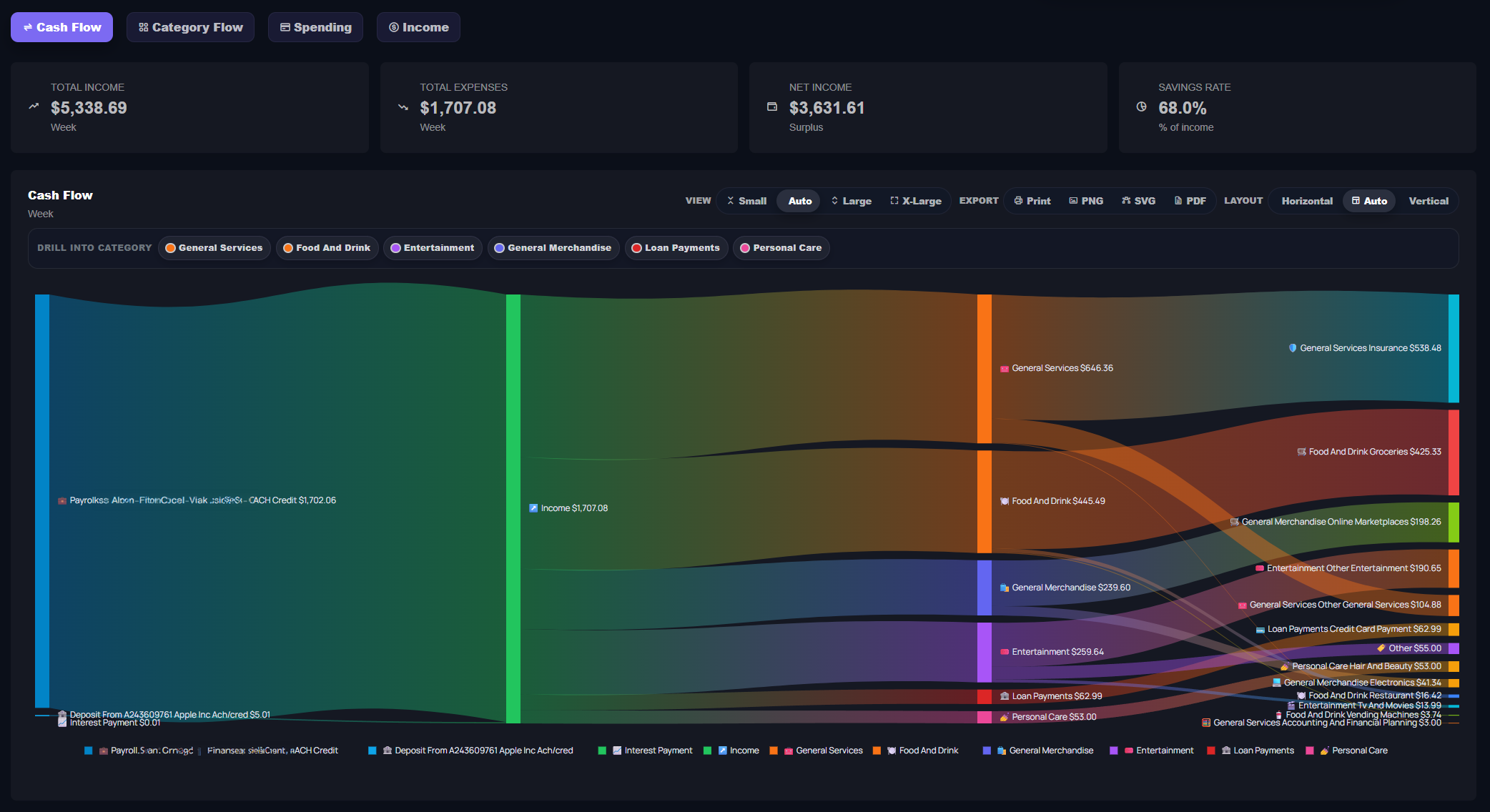Click Food And Drink legend entry
1490x812 pixels.
tap(916, 751)
